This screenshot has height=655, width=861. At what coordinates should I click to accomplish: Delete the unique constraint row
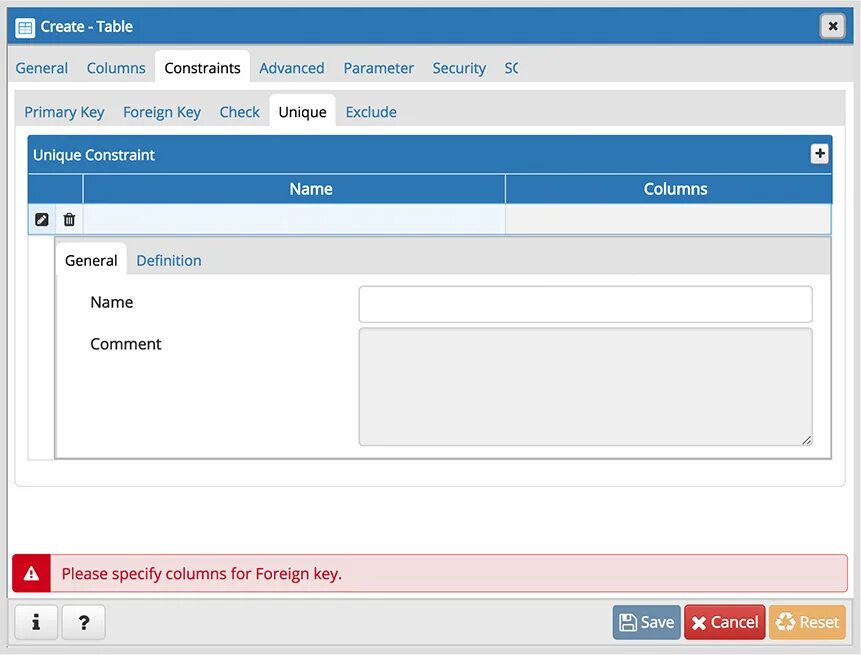pyautogui.click(x=69, y=220)
